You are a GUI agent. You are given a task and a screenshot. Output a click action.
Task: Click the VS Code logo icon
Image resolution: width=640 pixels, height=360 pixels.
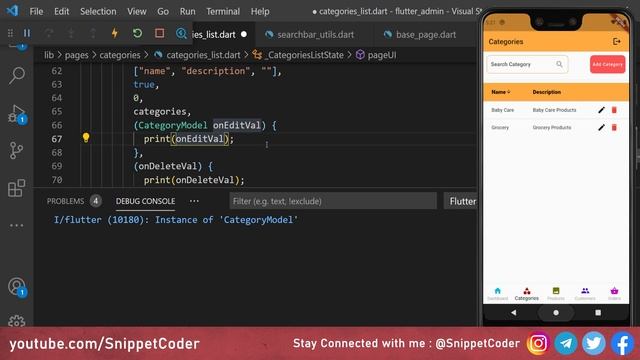click(x=12, y=11)
